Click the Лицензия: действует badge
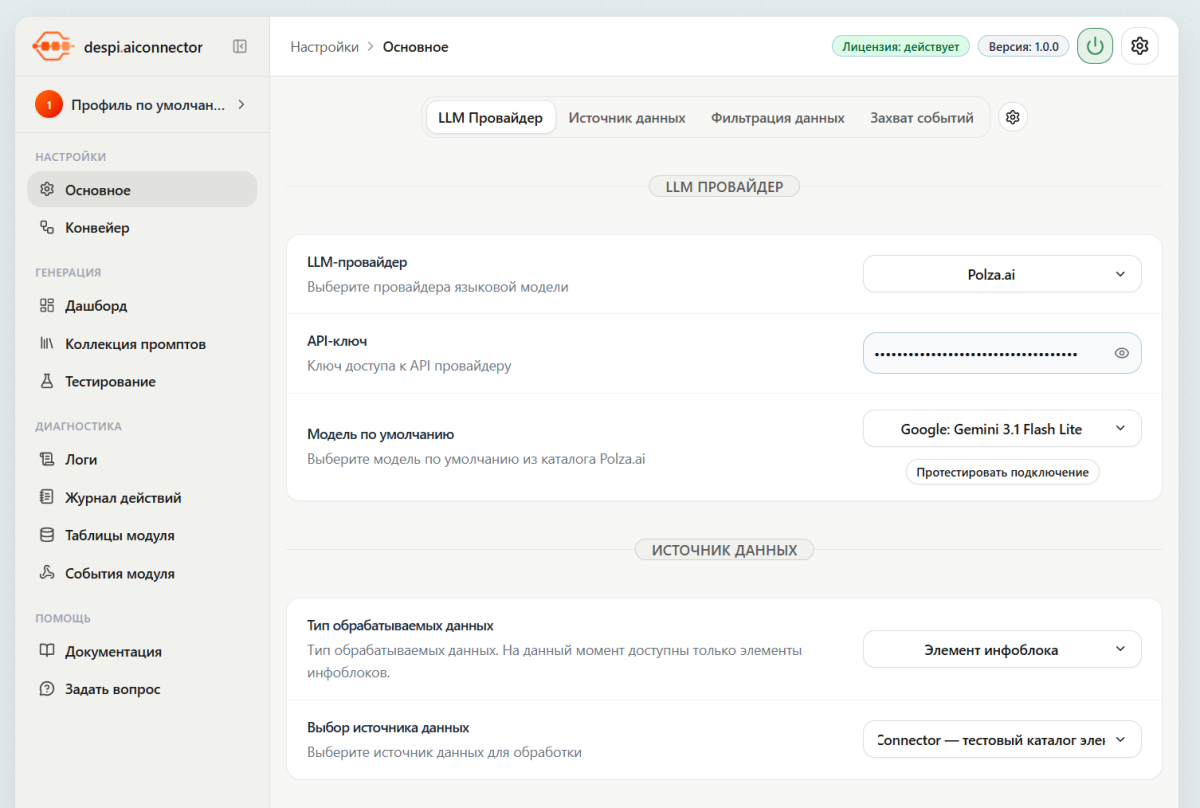Viewport: 1200px width, 808px height. click(x=900, y=46)
